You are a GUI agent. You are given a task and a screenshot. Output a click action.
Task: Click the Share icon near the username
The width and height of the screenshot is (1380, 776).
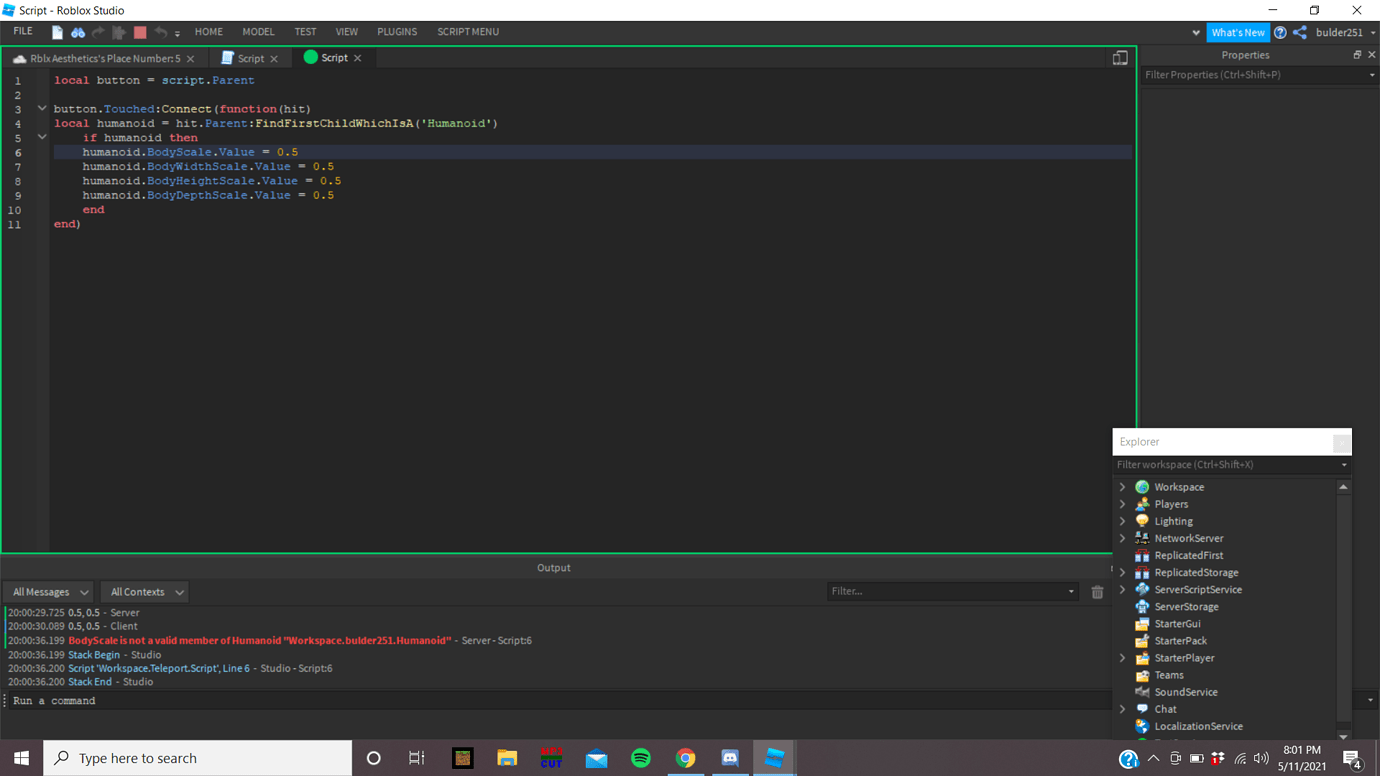(x=1299, y=32)
